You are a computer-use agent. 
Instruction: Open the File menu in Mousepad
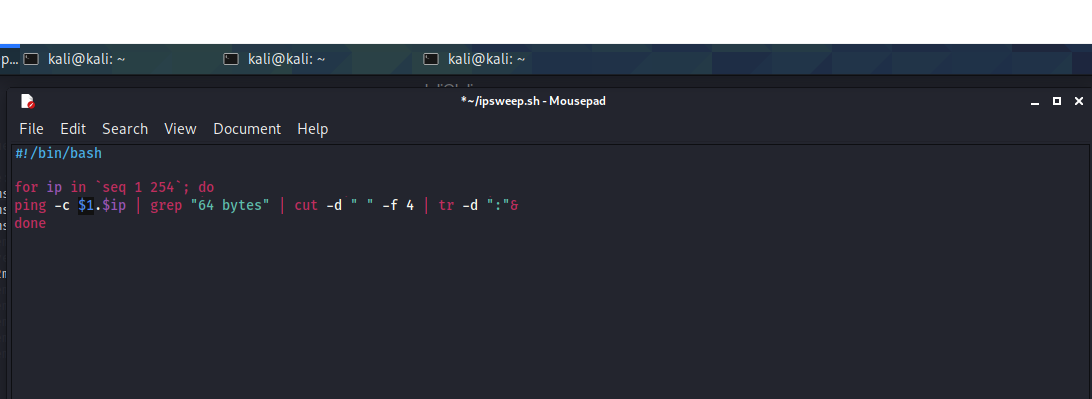pos(31,129)
